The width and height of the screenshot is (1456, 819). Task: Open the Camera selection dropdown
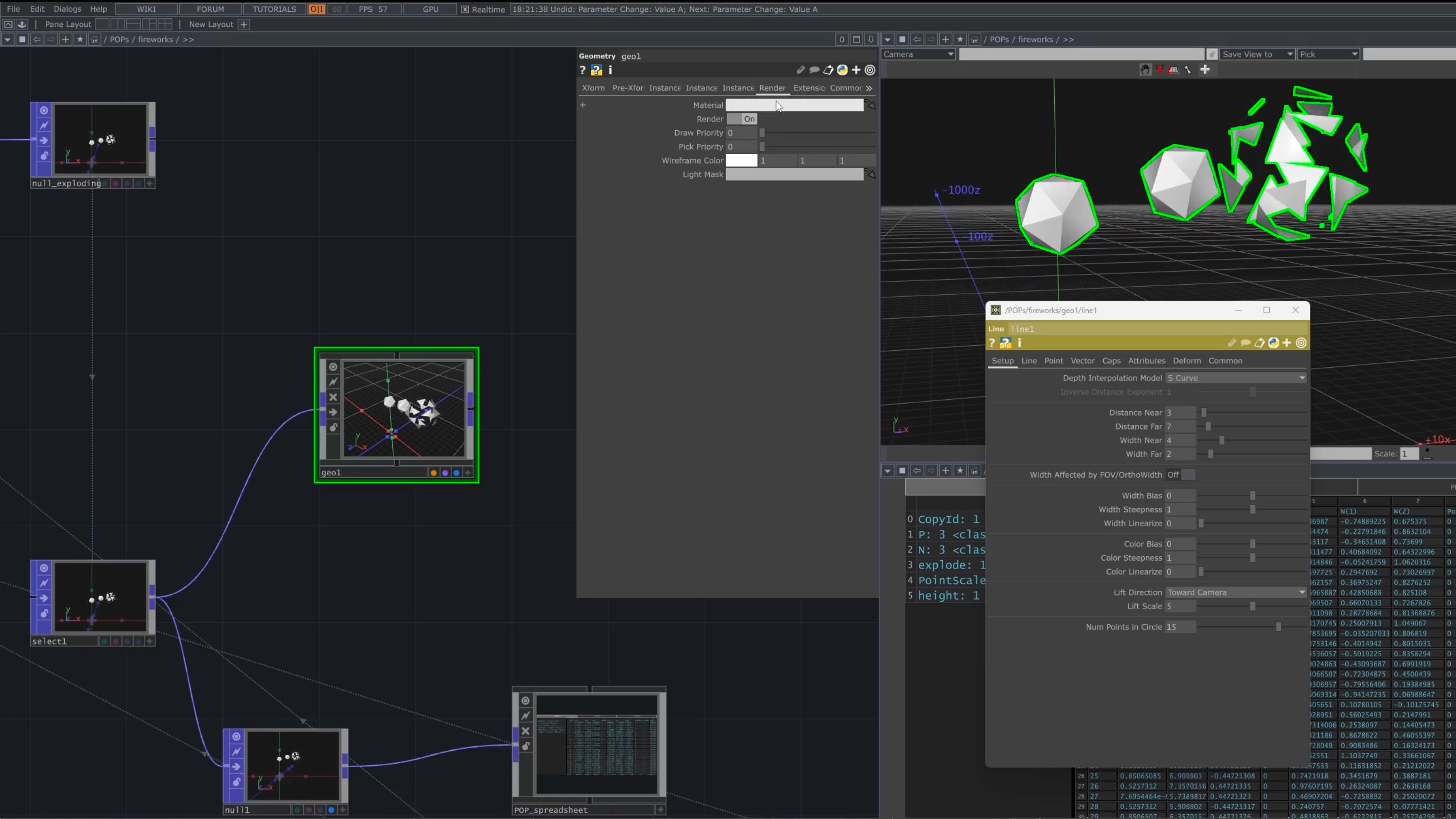click(x=918, y=54)
